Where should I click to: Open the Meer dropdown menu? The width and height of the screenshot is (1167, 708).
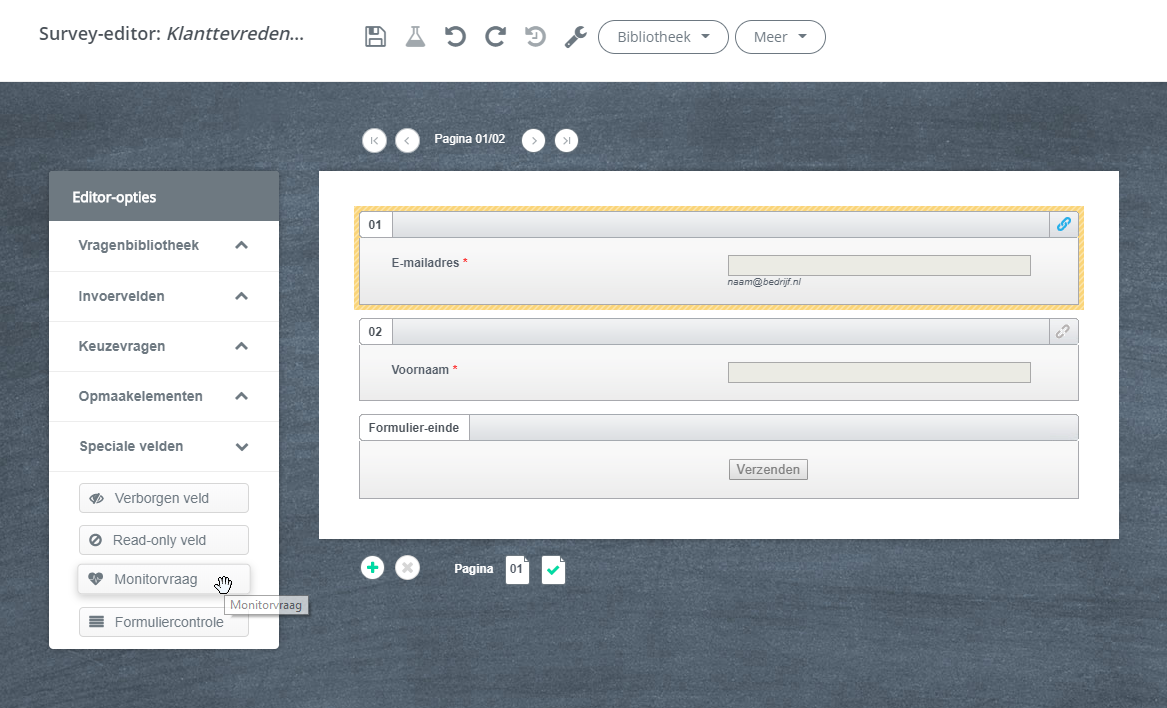coord(780,37)
